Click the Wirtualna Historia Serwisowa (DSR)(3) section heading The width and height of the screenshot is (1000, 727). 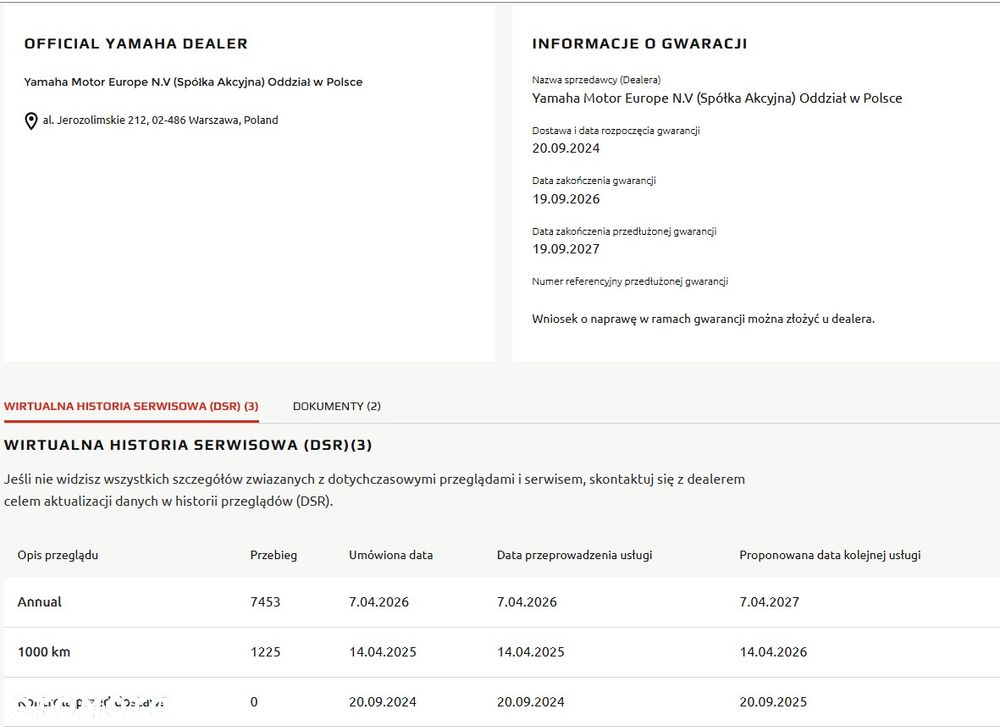188,445
